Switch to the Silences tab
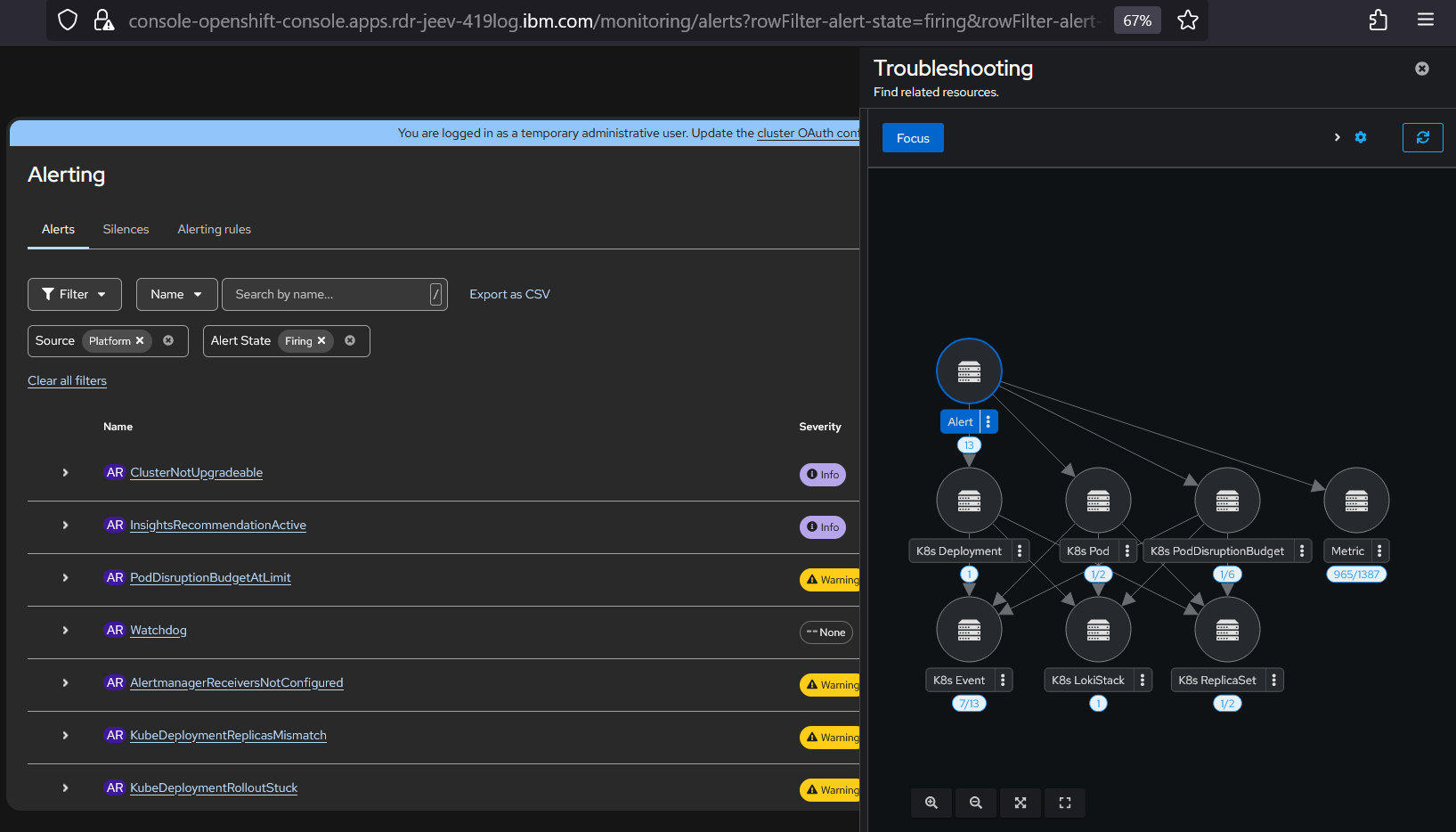The image size is (1456, 832). tap(126, 229)
